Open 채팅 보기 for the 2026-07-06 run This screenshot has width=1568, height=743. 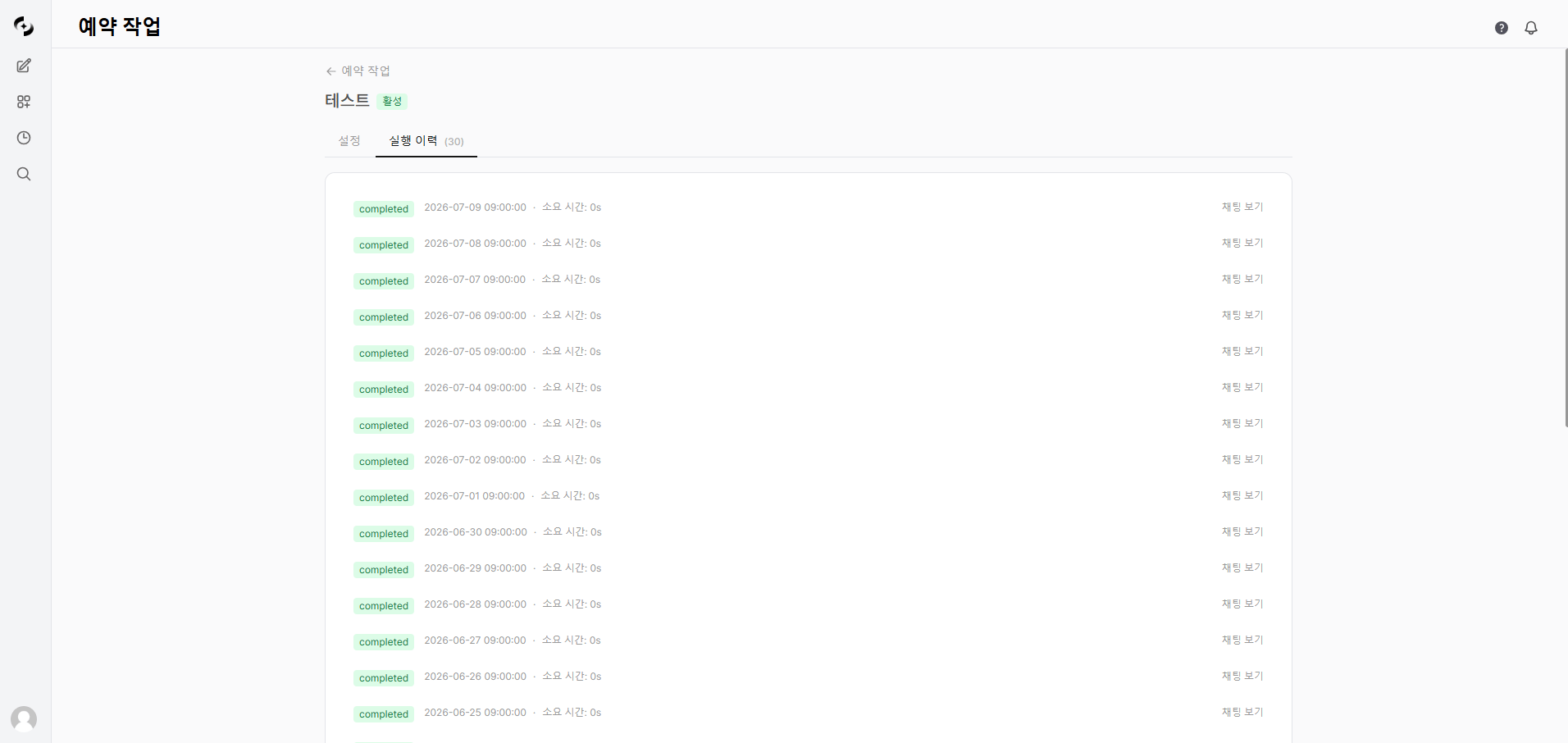[x=1242, y=316]
